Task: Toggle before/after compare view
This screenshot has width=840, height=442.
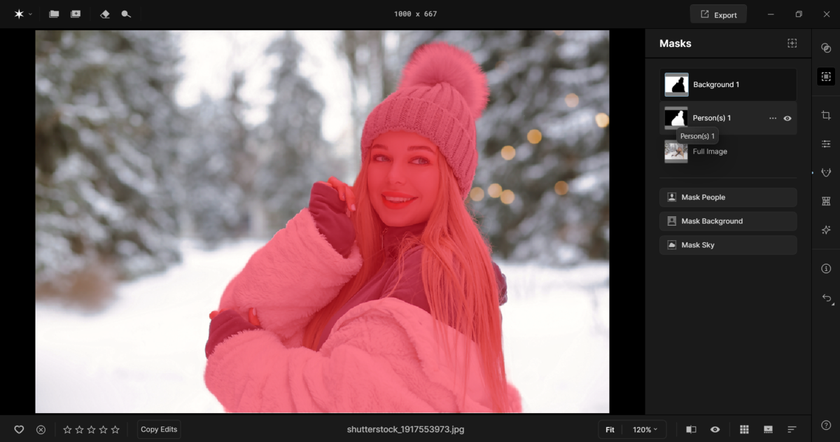Action: [691, 429]
